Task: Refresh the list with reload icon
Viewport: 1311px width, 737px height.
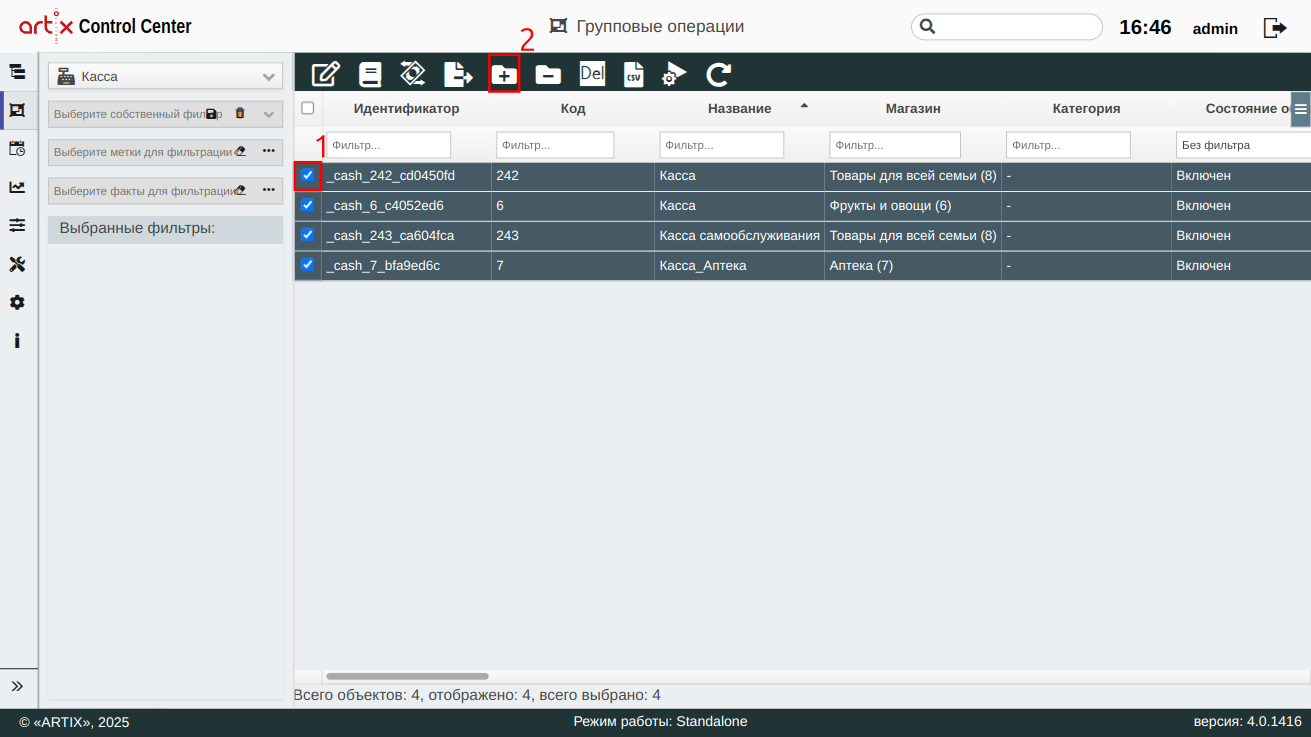Action: coord(718,74)
